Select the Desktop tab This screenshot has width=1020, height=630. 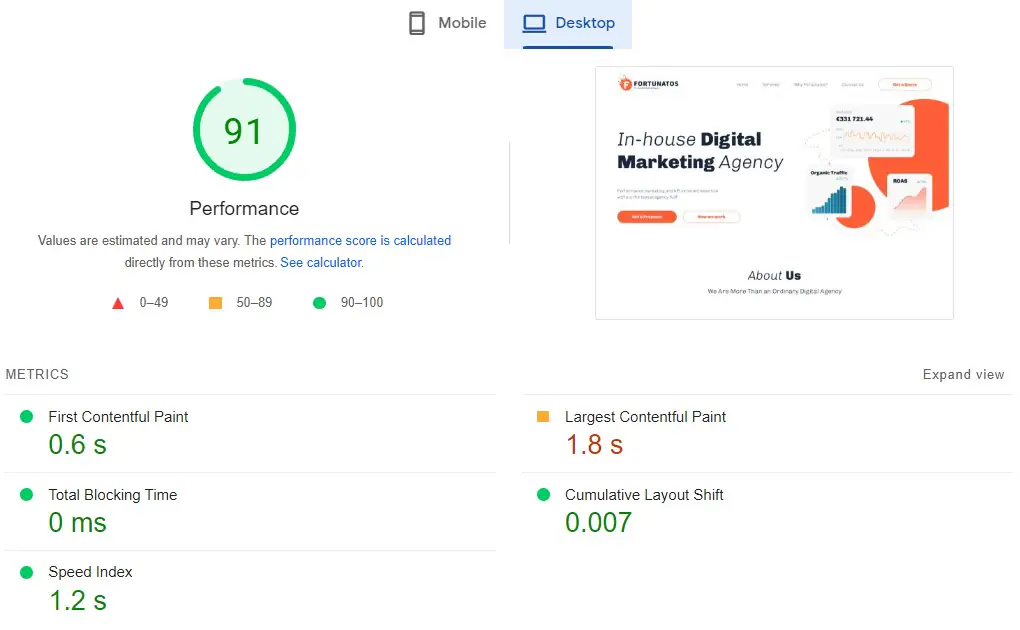click(568, 23)
